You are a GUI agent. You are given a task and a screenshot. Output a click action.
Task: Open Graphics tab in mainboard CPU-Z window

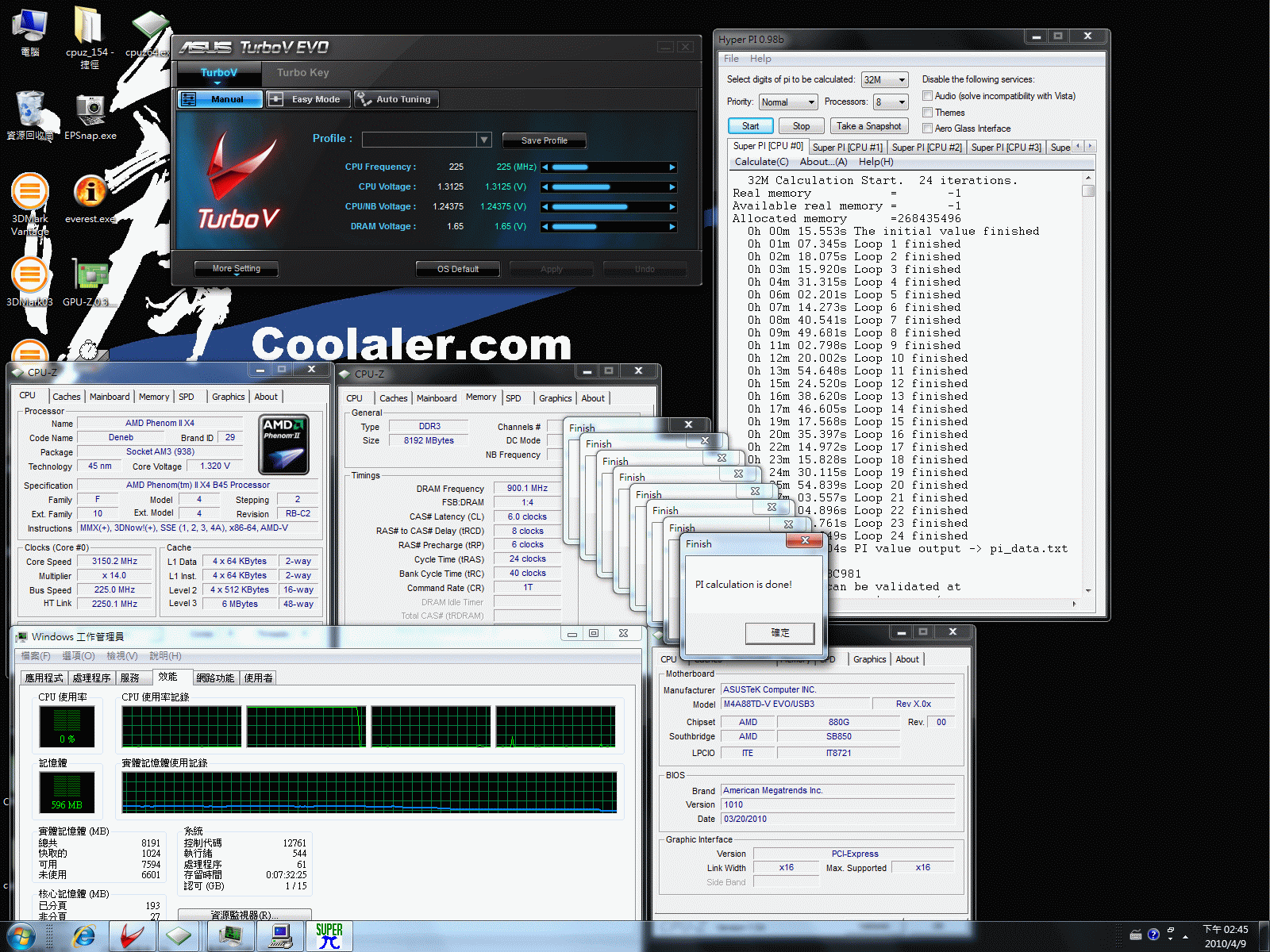pos(869,659)
